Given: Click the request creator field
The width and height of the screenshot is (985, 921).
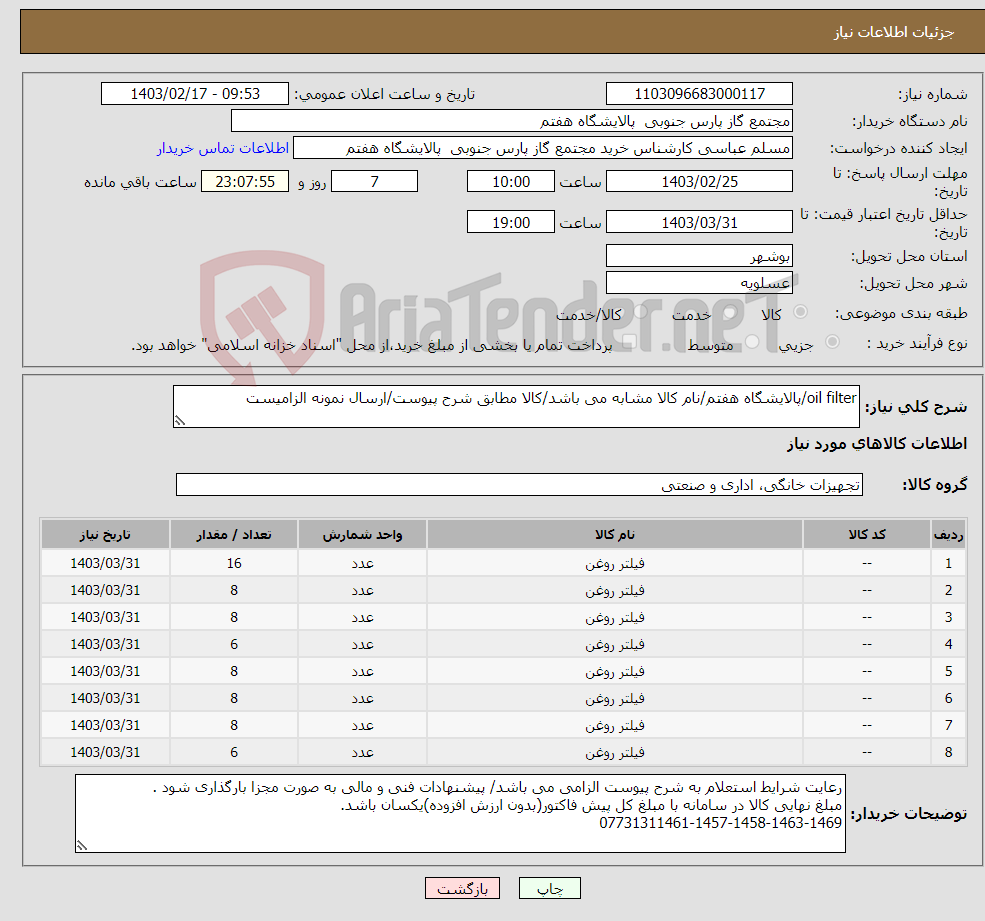Looking at the screenshot, I should 543,148.
